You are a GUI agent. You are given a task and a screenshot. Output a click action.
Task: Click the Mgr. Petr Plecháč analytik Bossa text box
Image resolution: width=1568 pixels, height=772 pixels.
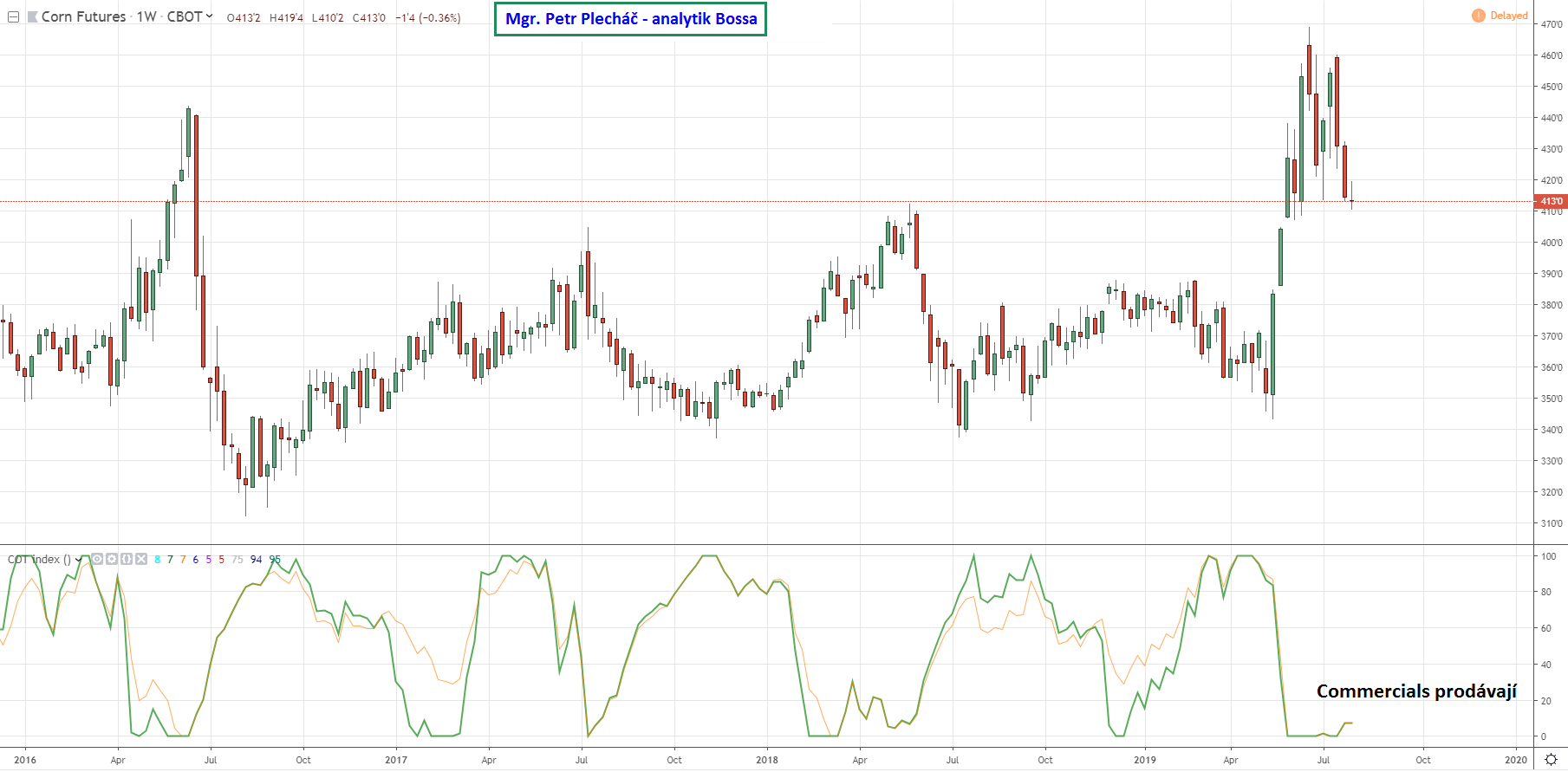tap(630, 19)
